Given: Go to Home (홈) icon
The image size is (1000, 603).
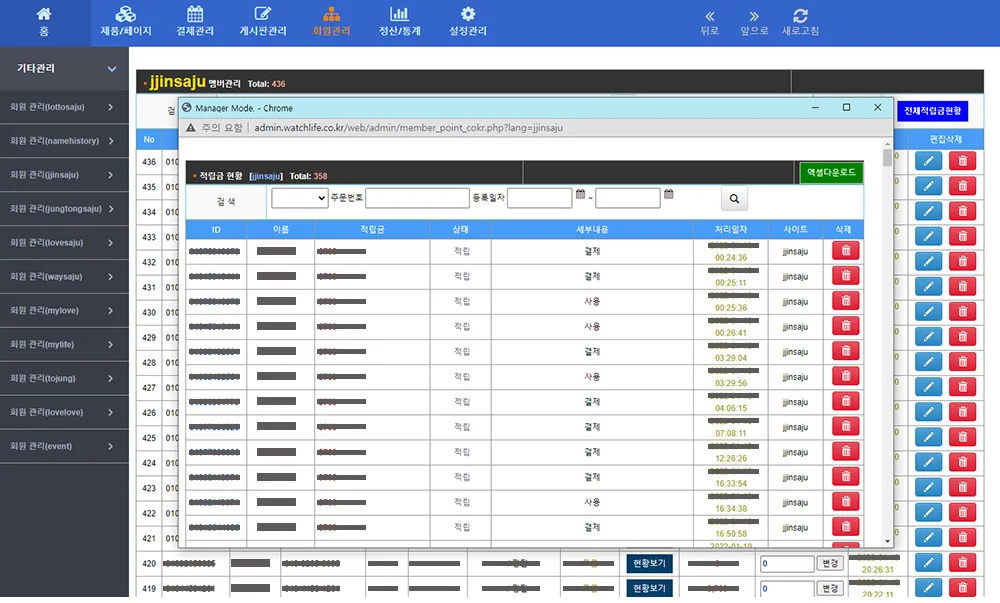Looking at the screenshot, I should click(43, 22).
